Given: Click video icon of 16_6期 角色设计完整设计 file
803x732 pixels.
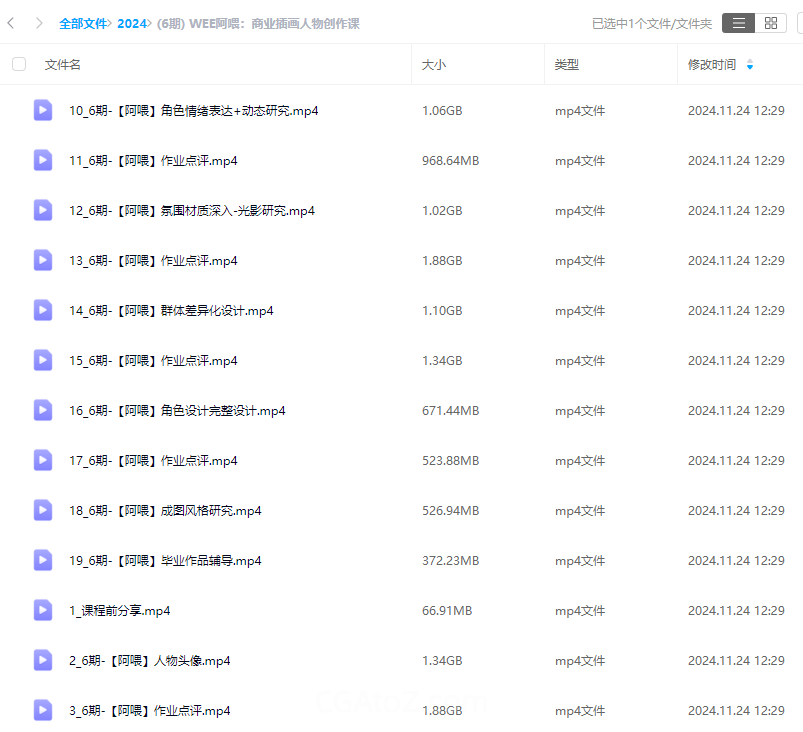Looking at the screenshot, I should tap(43, 410).
